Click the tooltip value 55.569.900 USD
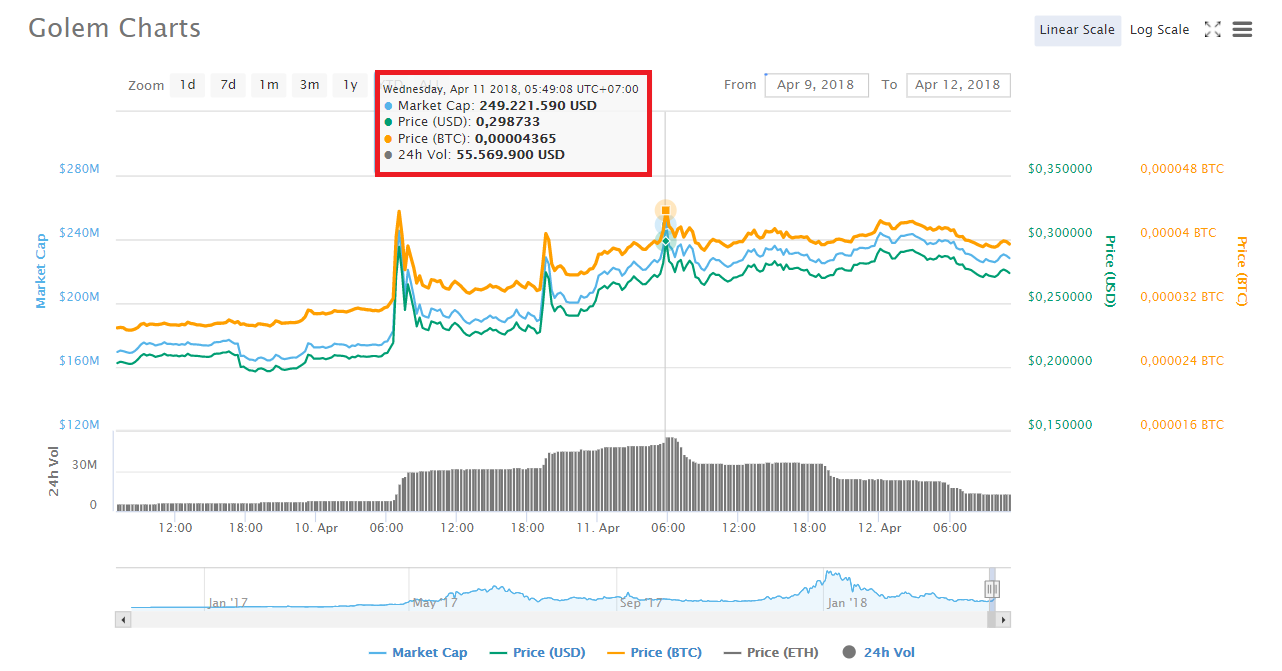Screen dimensions: 1282x671 [510, 155]
